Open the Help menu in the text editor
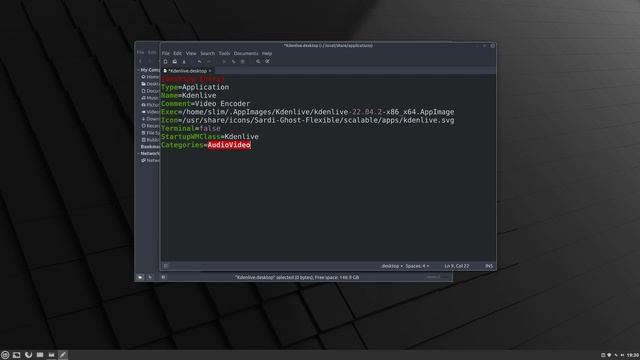The image size is (640, 360). click(267, 53)
